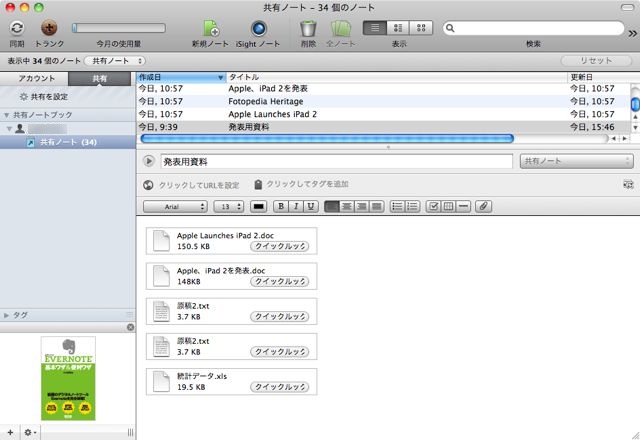Image resolution: width=640 pixels, height=440 pixels.
Task: Insert a table
Action: [x=448, y=207]
